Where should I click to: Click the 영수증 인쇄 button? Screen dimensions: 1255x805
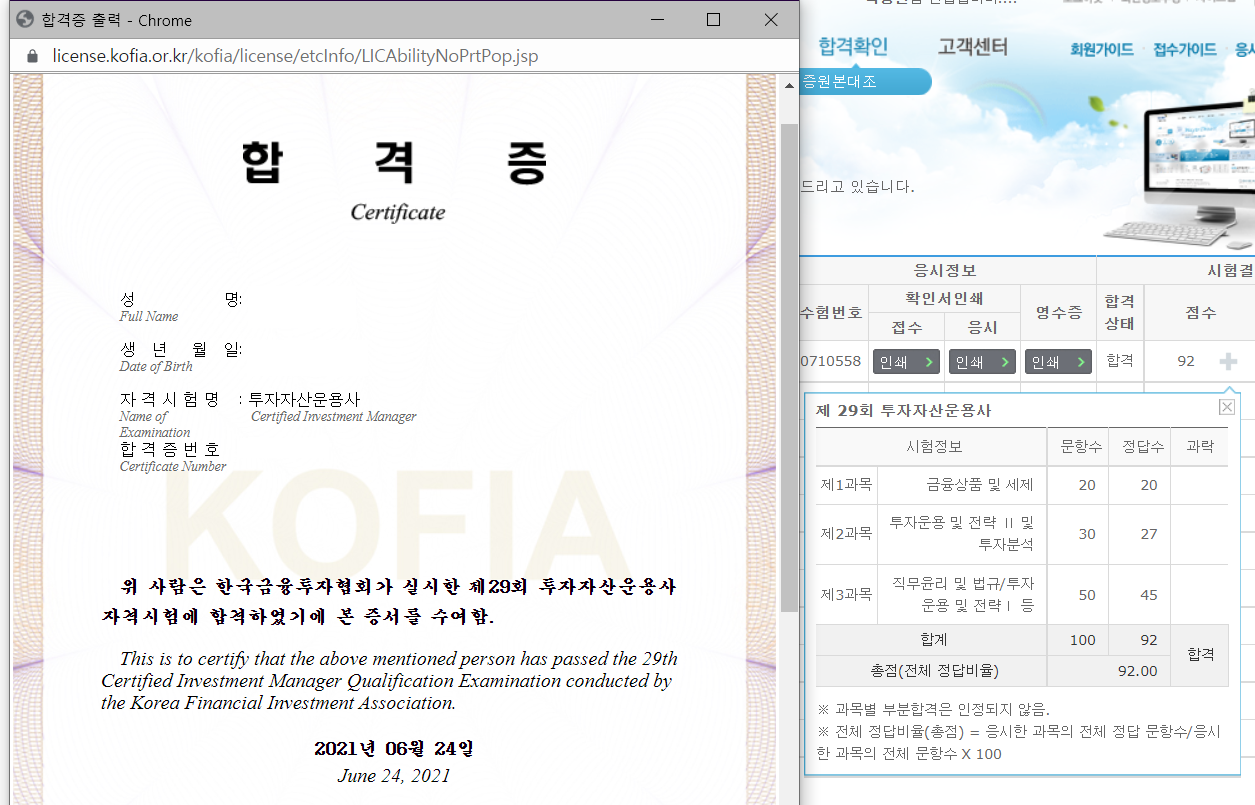1058,362
